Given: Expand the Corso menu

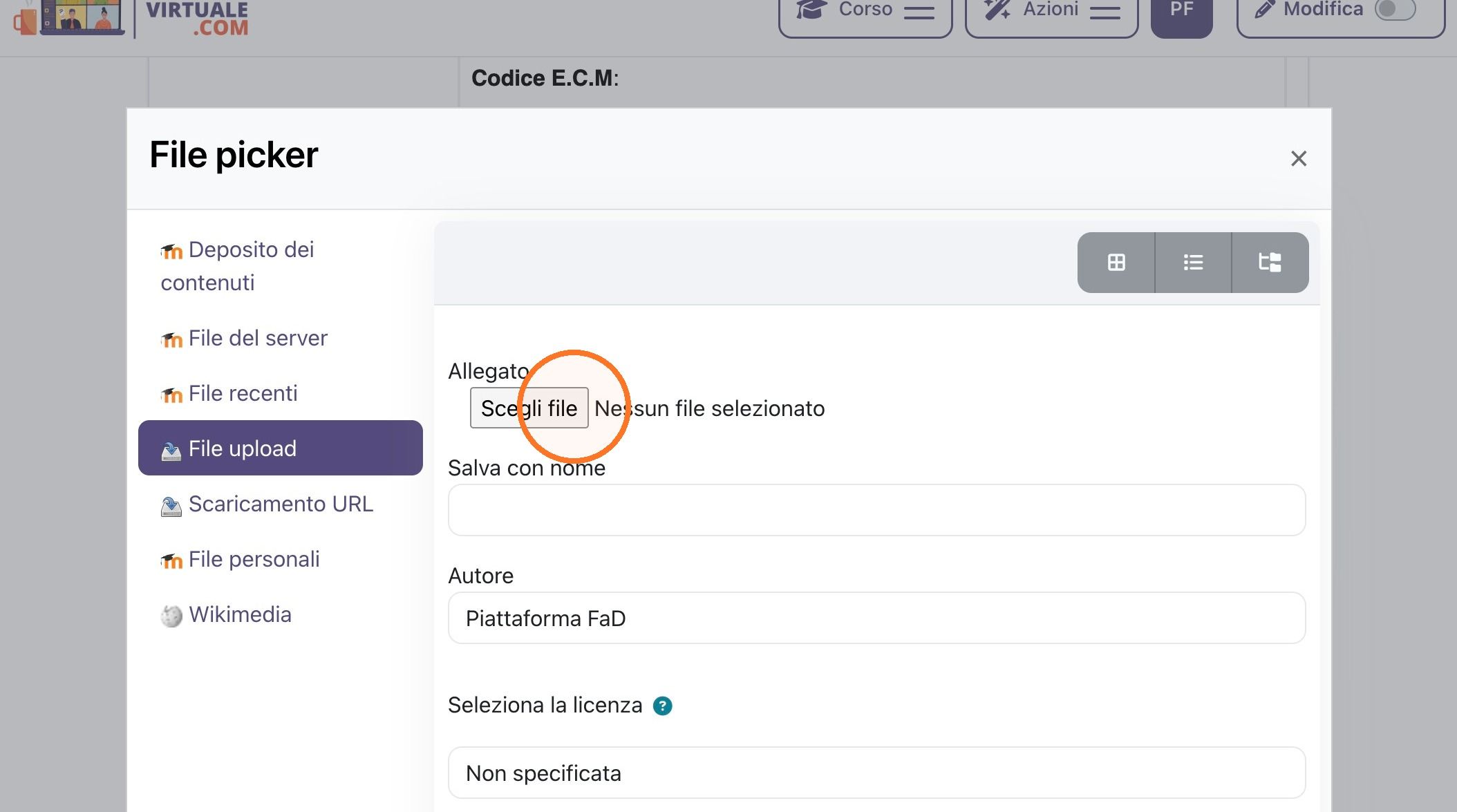Looking at the screenshot, I should pos(865,15).
